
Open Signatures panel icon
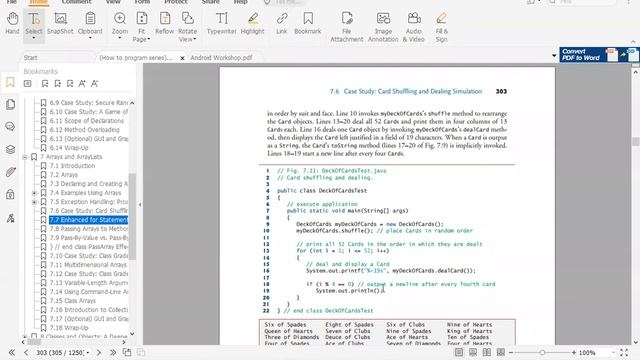(10, 218)
